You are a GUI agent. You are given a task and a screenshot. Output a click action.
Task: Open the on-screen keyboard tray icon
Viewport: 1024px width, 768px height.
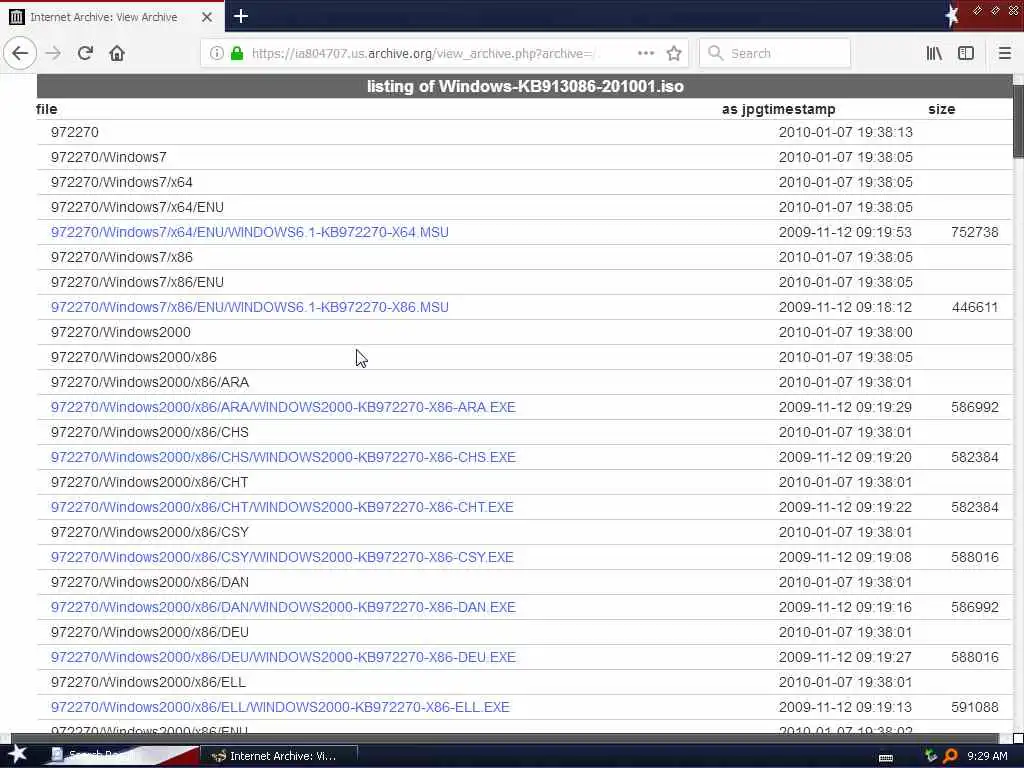coord(886,757)
